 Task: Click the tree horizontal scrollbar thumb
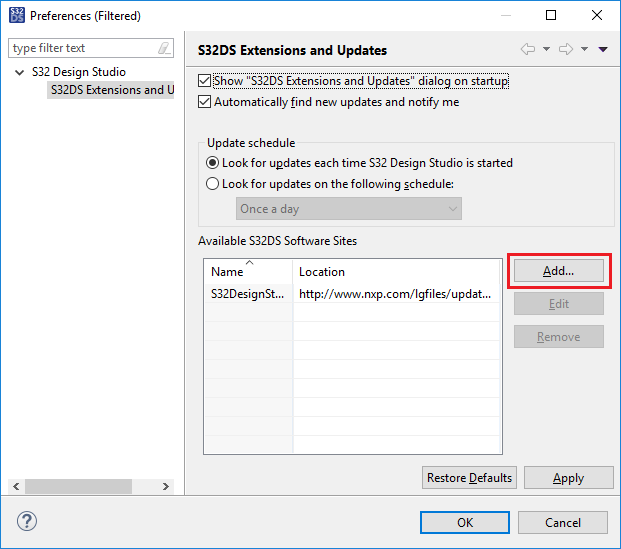tap(78, 486)
